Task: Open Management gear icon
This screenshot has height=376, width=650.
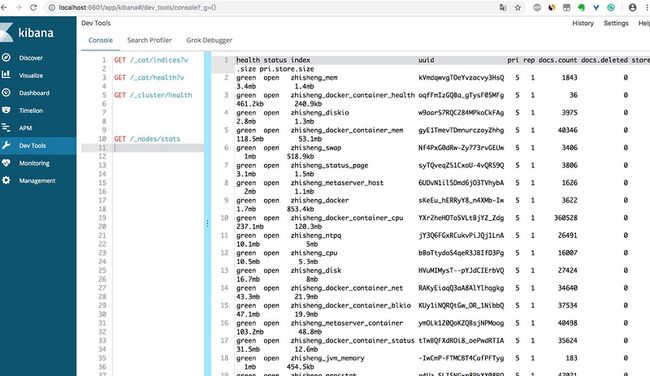Action: [6, 180]
